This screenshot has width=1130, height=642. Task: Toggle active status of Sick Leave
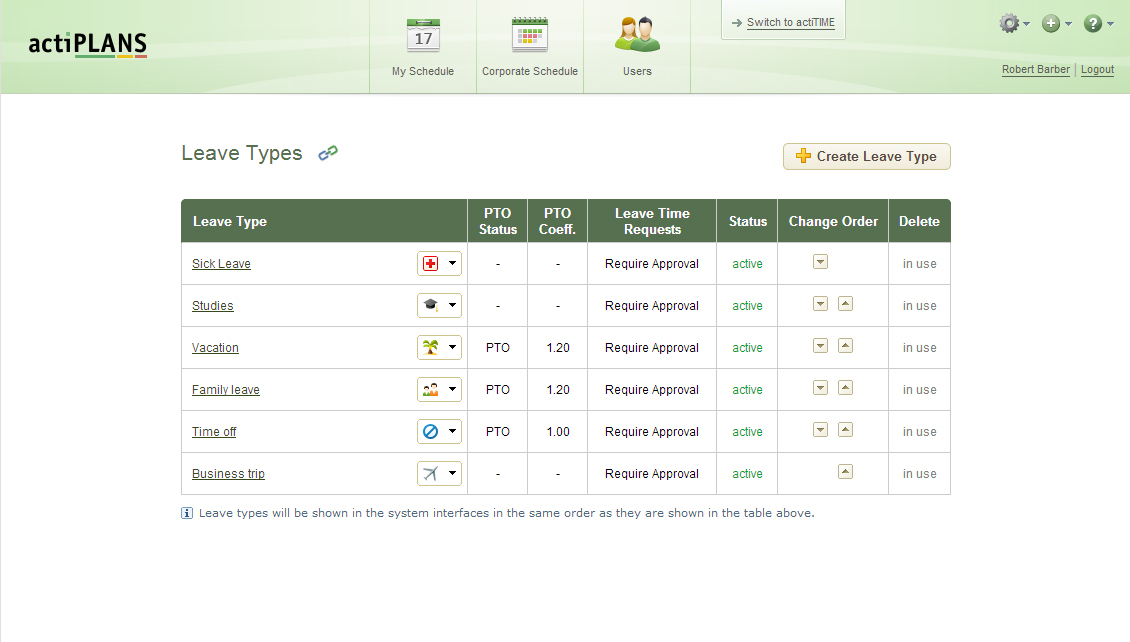pyautogui.click(x=747, y=264)
